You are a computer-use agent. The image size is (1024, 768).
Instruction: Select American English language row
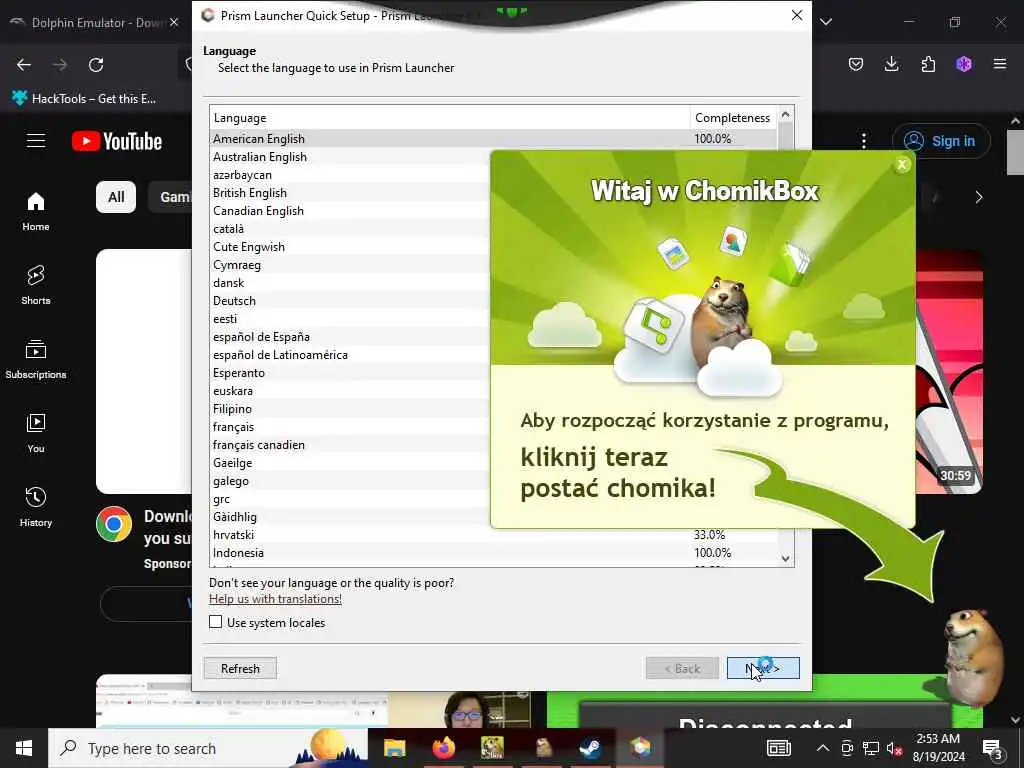(x=494, y=138)
